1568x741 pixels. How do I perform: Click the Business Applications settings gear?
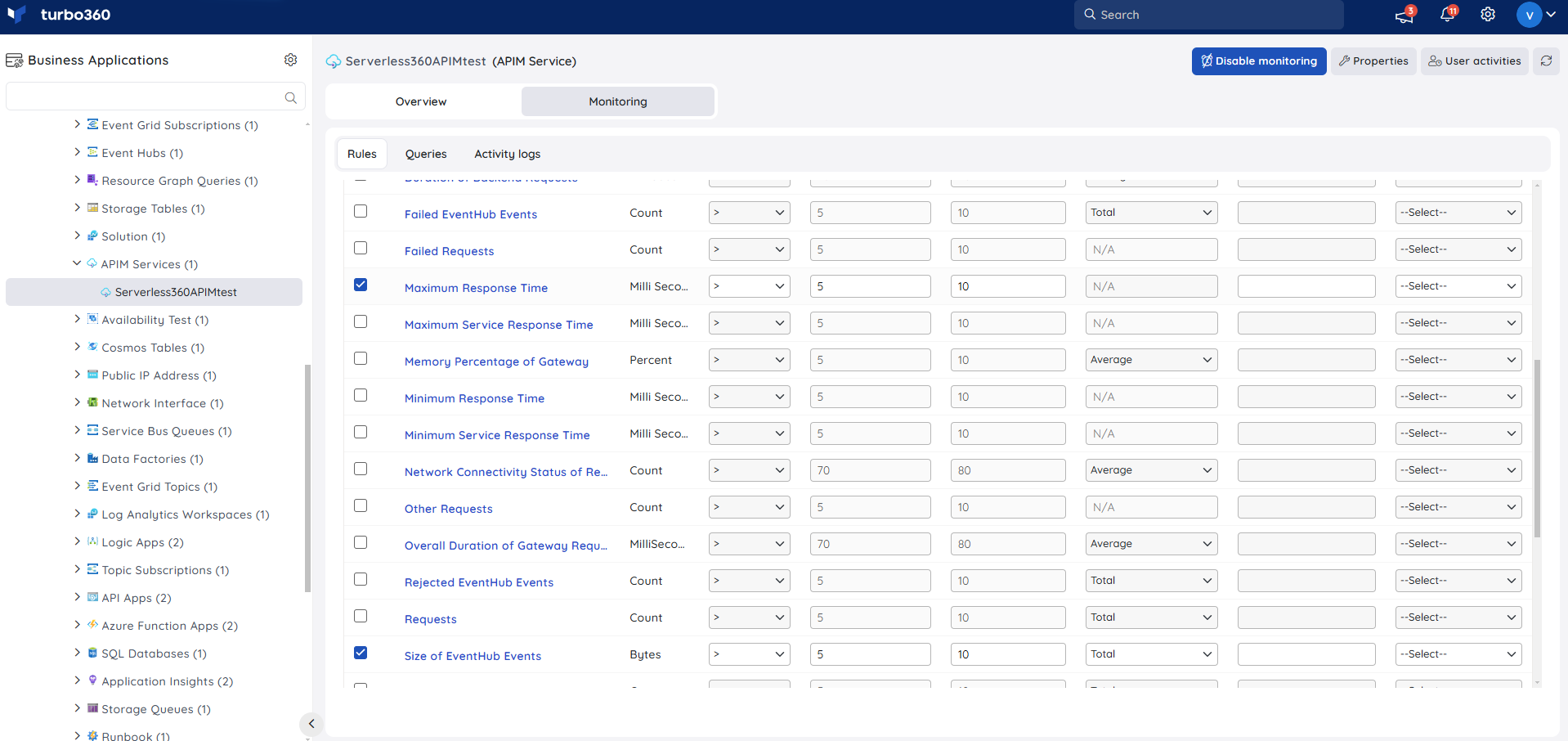coord(290,60)
